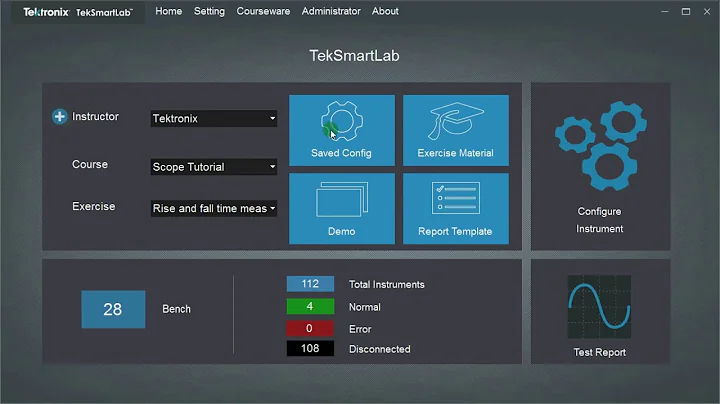This screenshot has width=720, height=404.
Task: Open the Exercise Material tile
Action: coord(456,130)
